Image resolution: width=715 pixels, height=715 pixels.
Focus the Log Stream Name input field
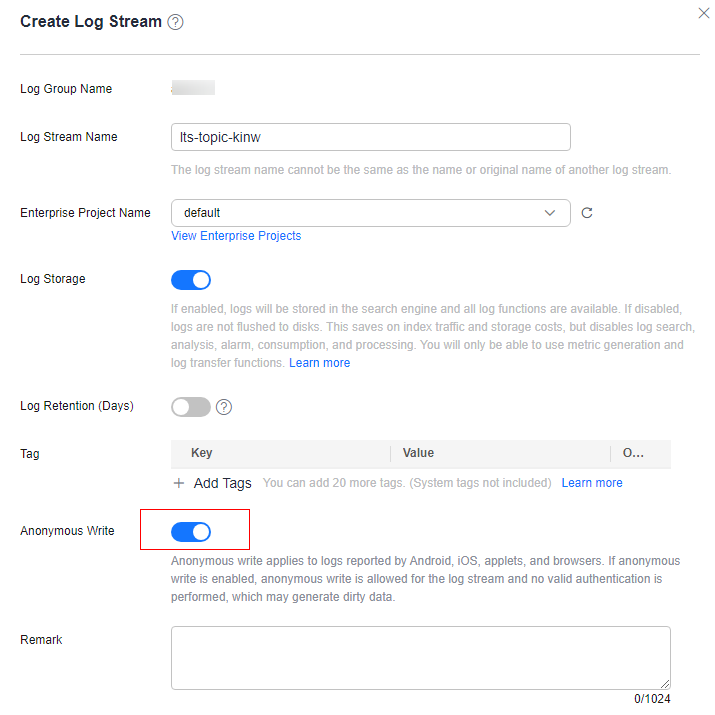coord(370,137)
